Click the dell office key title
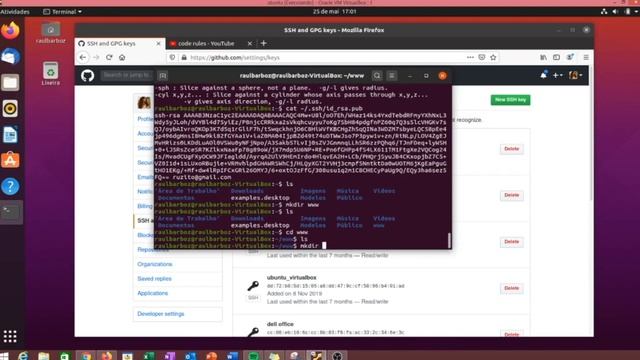Viewport: 640px width, 360px height. [280, 324]
